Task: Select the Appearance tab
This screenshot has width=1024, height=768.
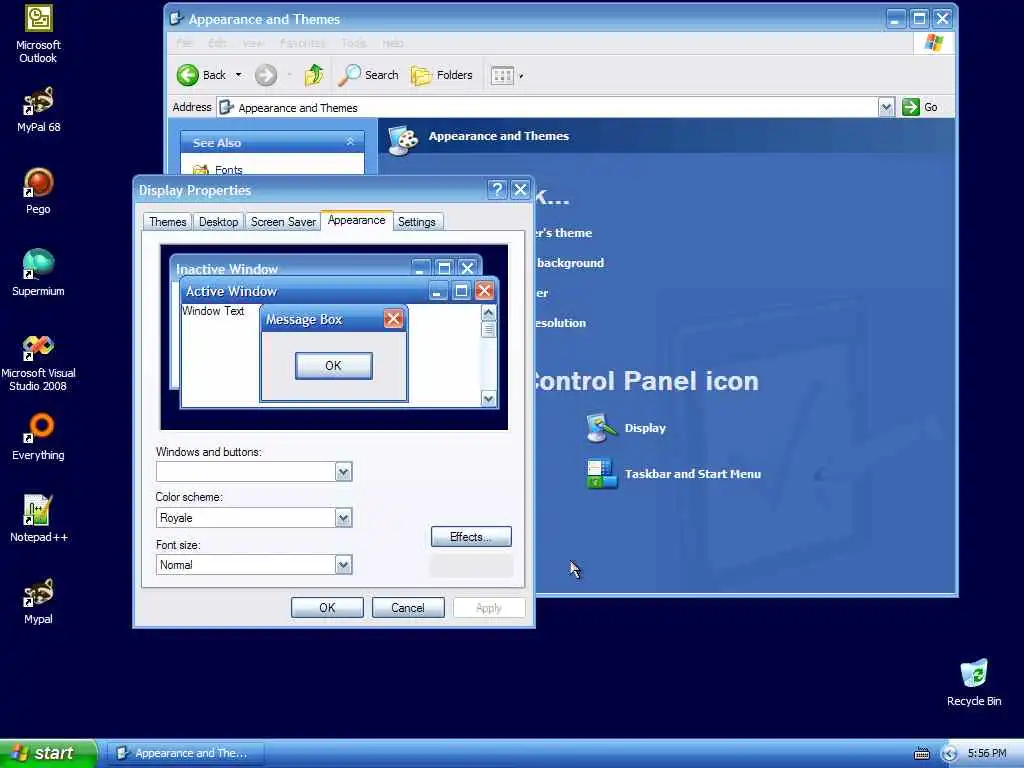Action: click(357, 220)
